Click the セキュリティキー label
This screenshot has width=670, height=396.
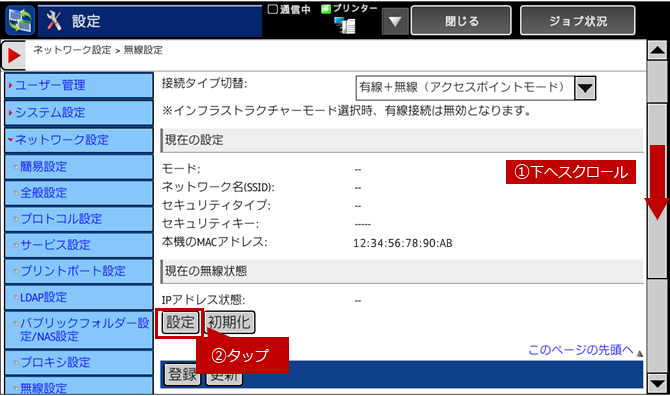pyautogui.click(x=210, y=223)
